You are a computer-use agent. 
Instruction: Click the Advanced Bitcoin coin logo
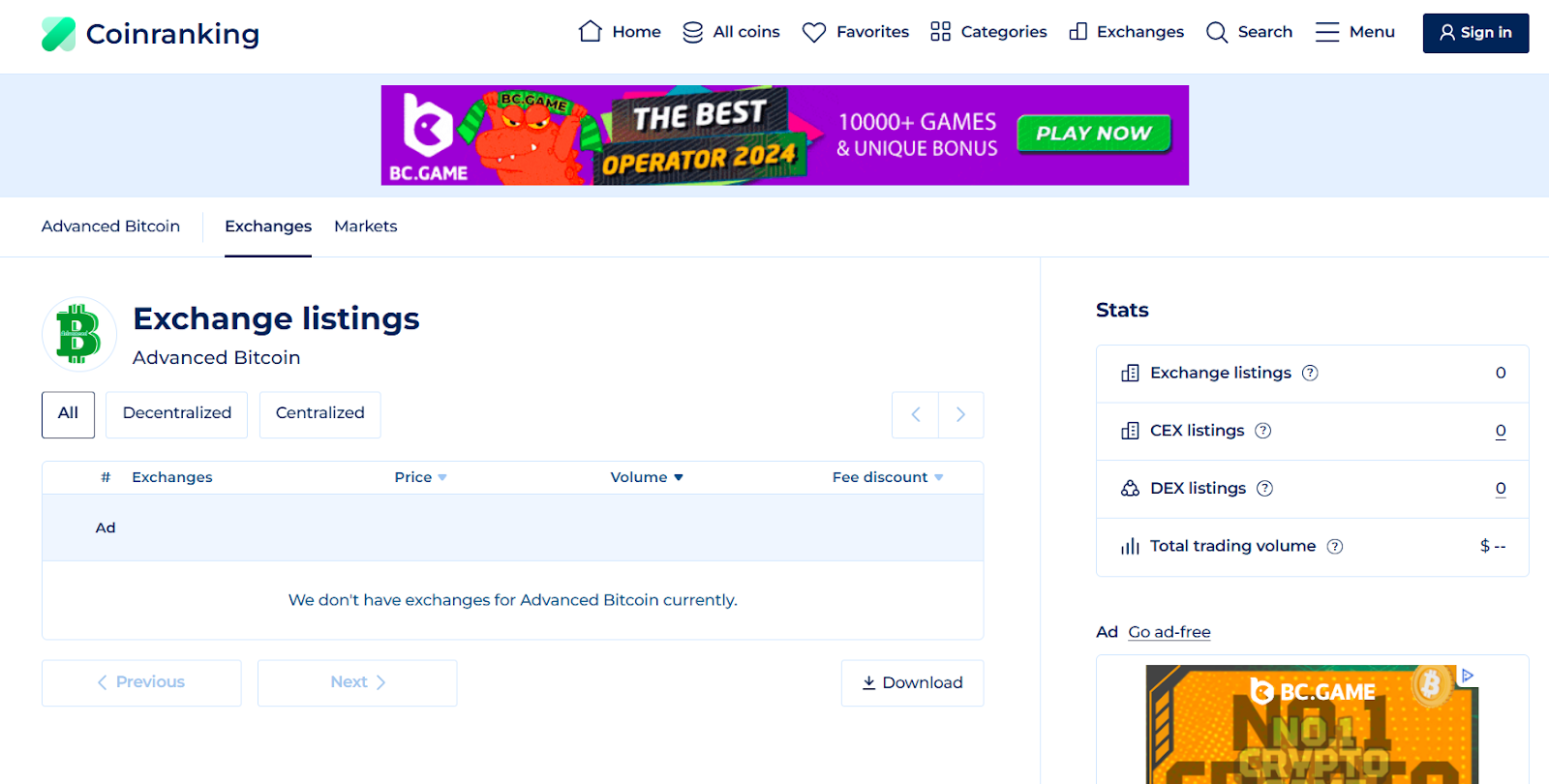pos(78,335)
